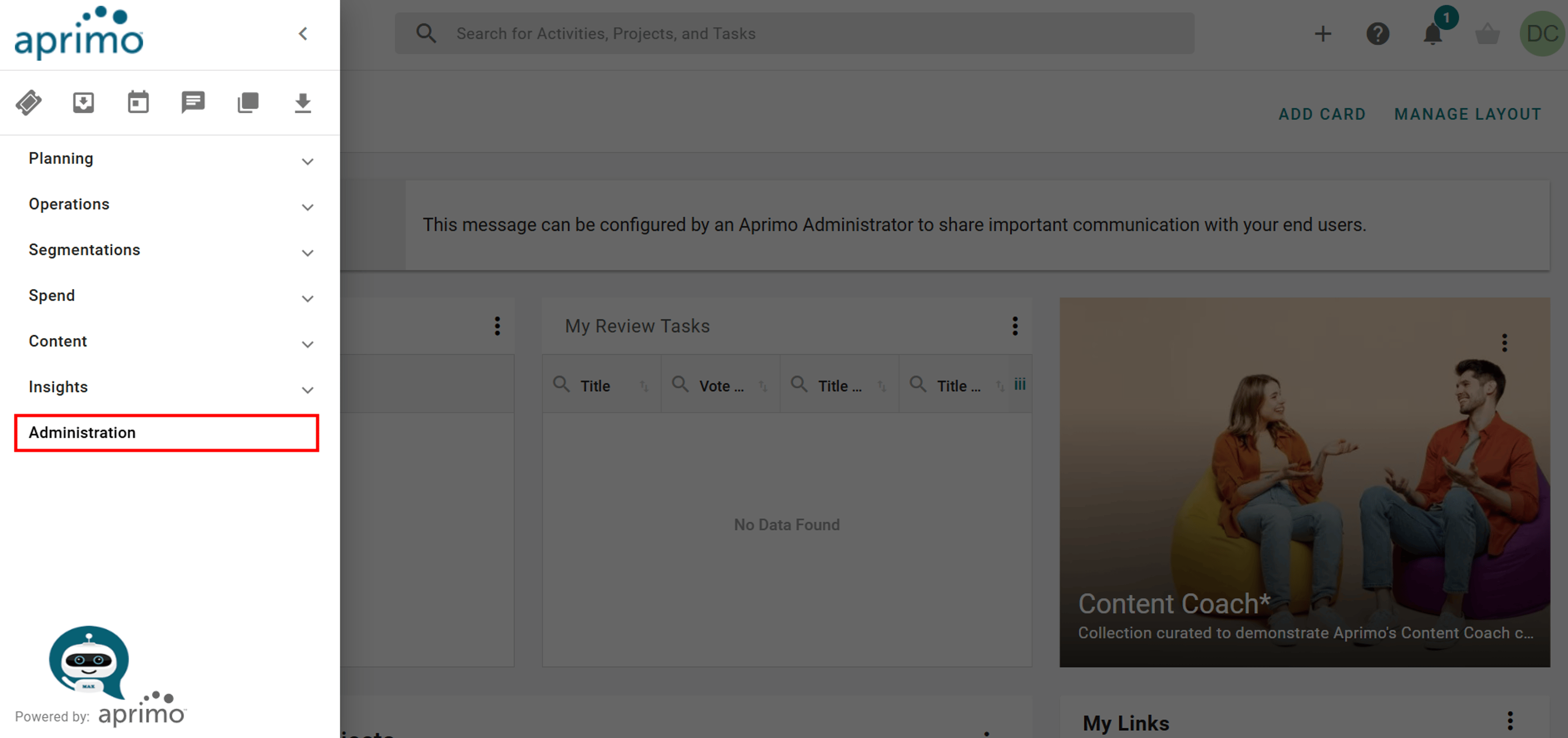Click the No Data Found message
Image resolution: width=1568 pixels, height=738 pixels.
[x=786, y=525]
